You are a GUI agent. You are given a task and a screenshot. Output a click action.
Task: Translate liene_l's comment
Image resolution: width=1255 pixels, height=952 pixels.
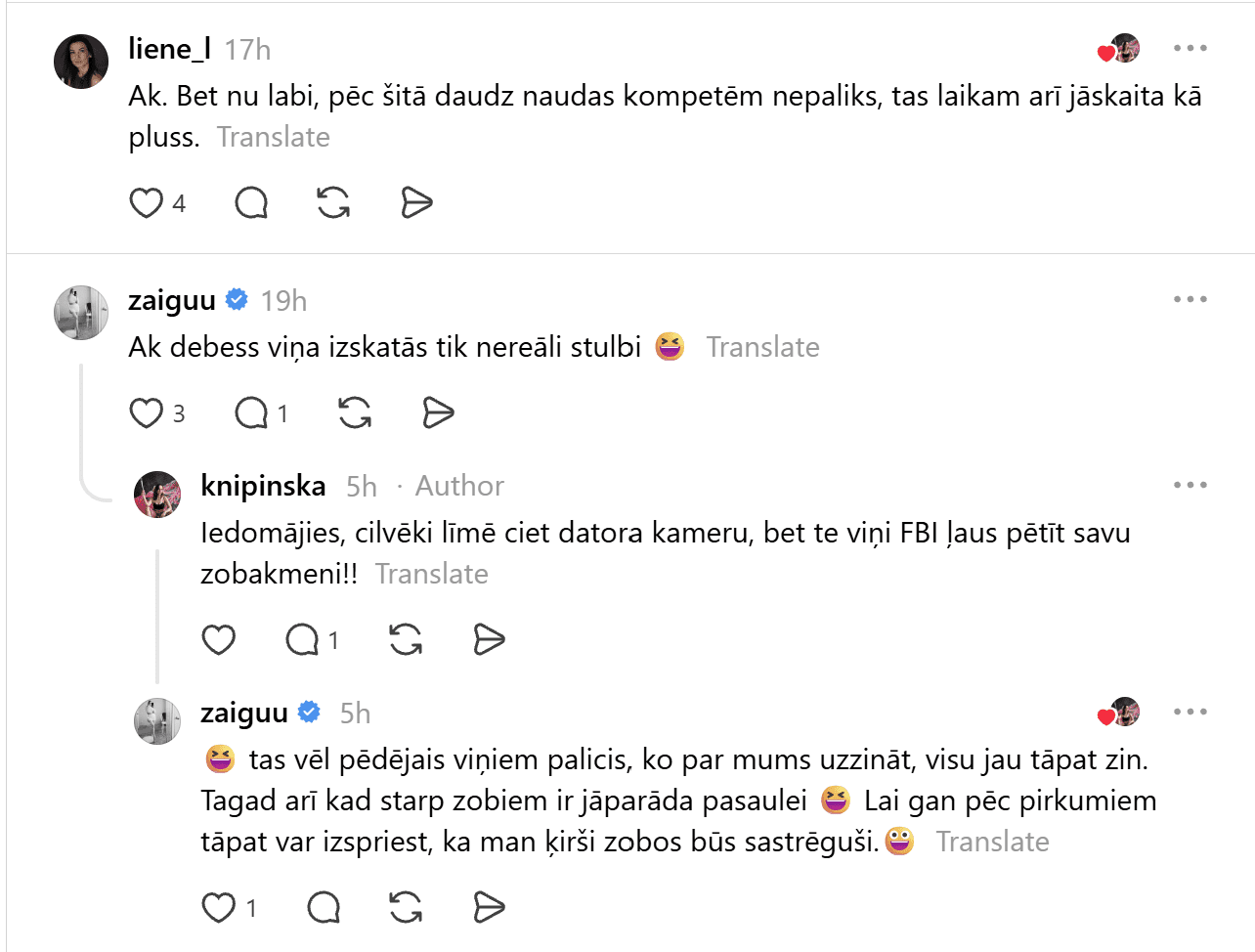tap(274, 137)
